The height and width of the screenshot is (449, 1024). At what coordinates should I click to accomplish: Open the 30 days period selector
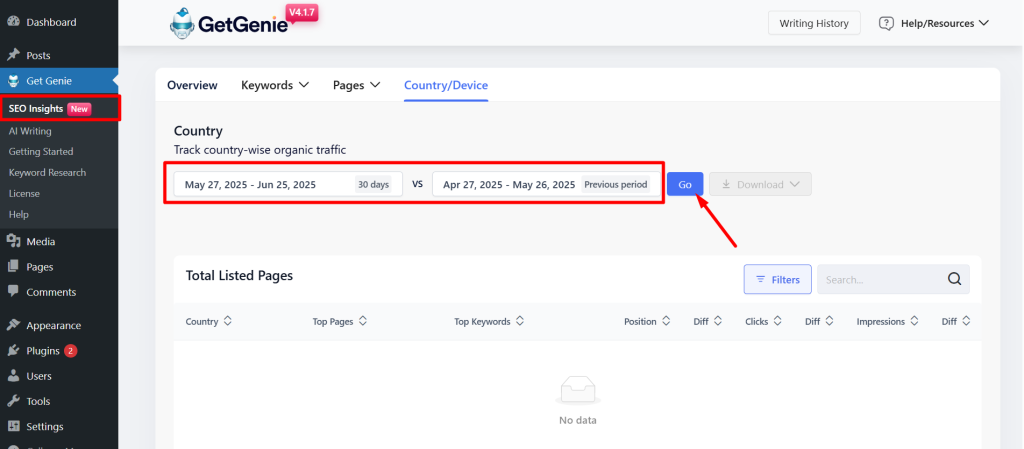(x=374, y=185)
